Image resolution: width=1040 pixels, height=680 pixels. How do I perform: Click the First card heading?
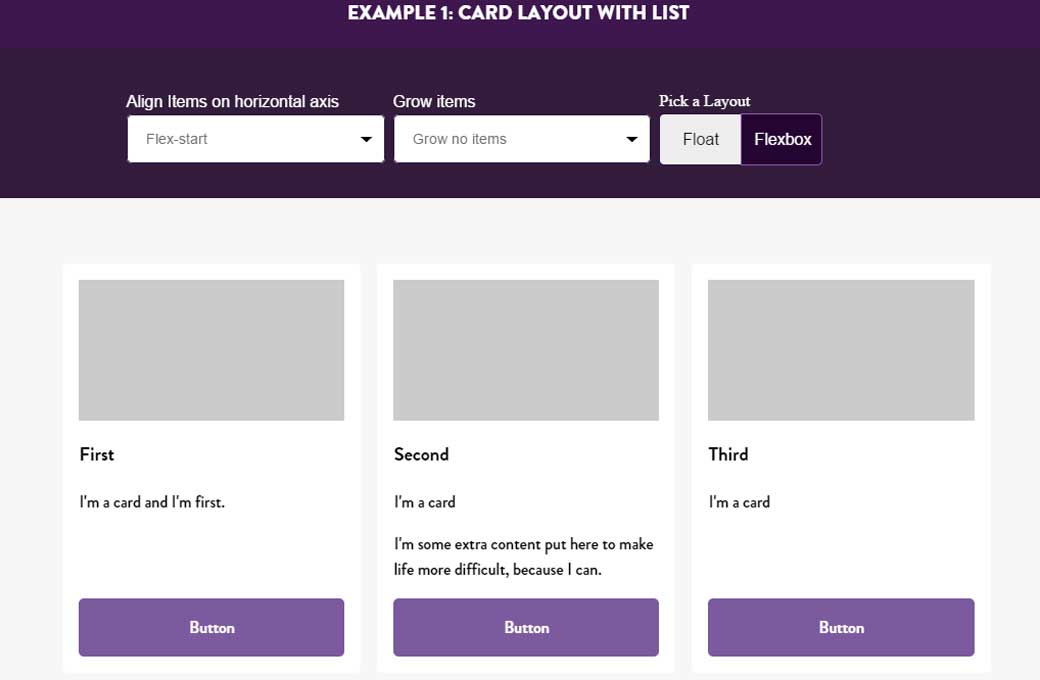(96, 454)
